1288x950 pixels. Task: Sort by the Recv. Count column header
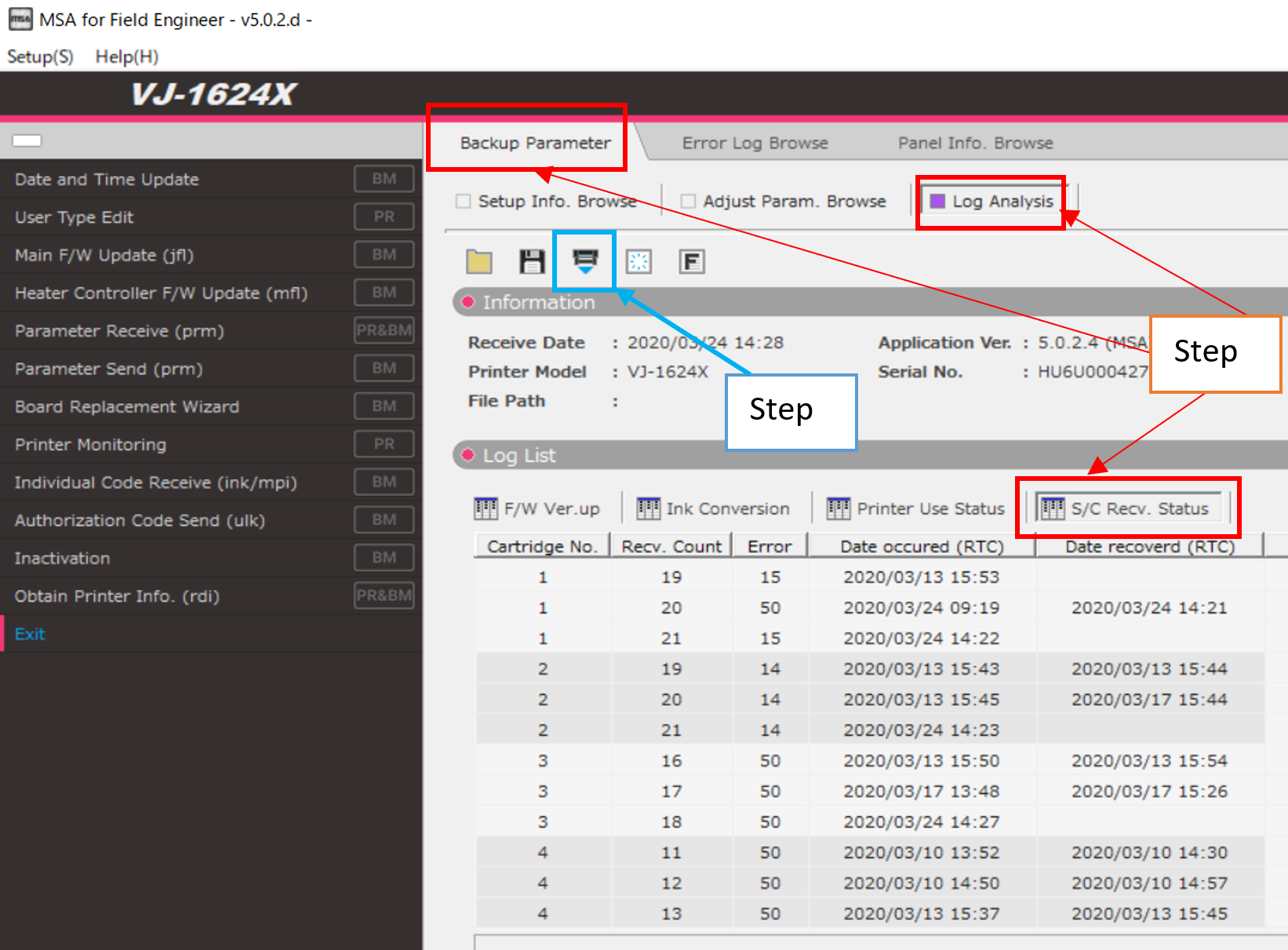pyautogui.click(x=671, y=546)
